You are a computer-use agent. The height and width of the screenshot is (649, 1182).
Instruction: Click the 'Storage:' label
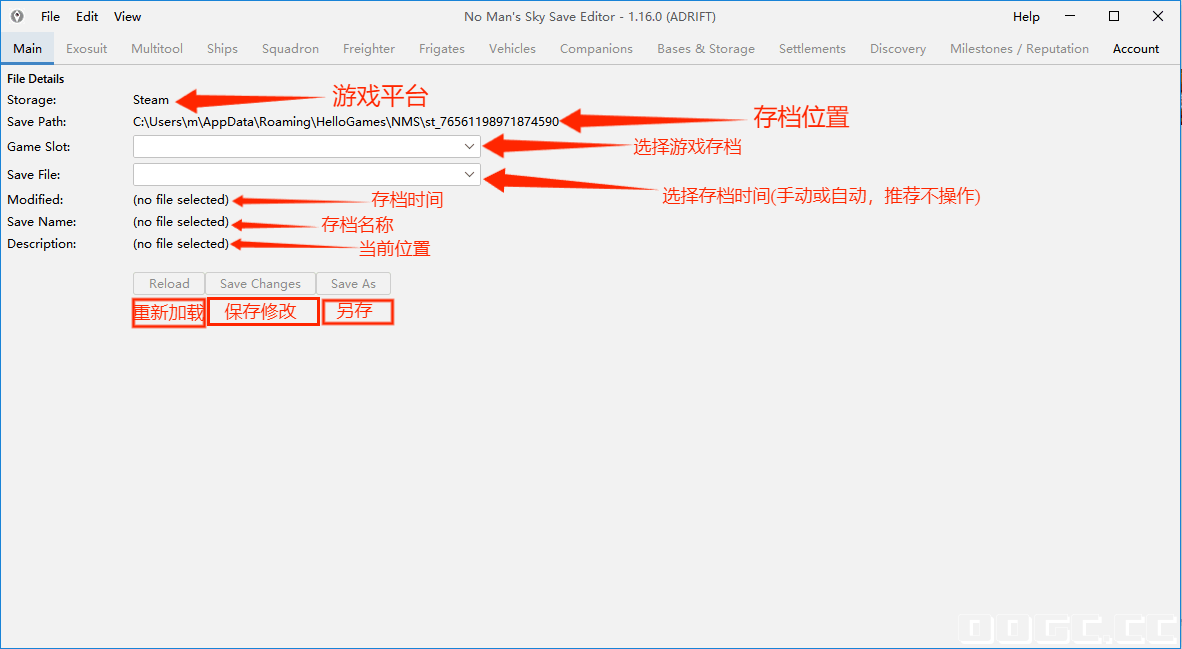pyautogui.click(x=32, y=99)
